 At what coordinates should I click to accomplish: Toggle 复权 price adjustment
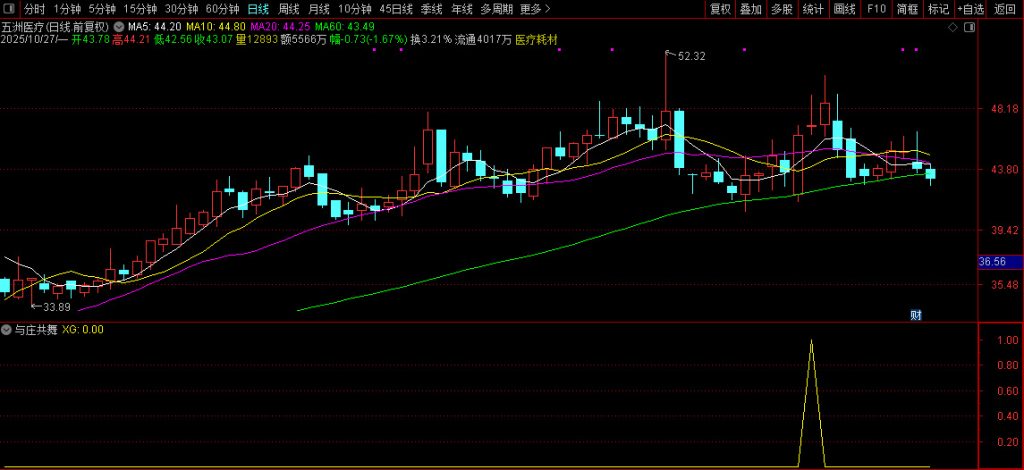(x=719, y=9)
